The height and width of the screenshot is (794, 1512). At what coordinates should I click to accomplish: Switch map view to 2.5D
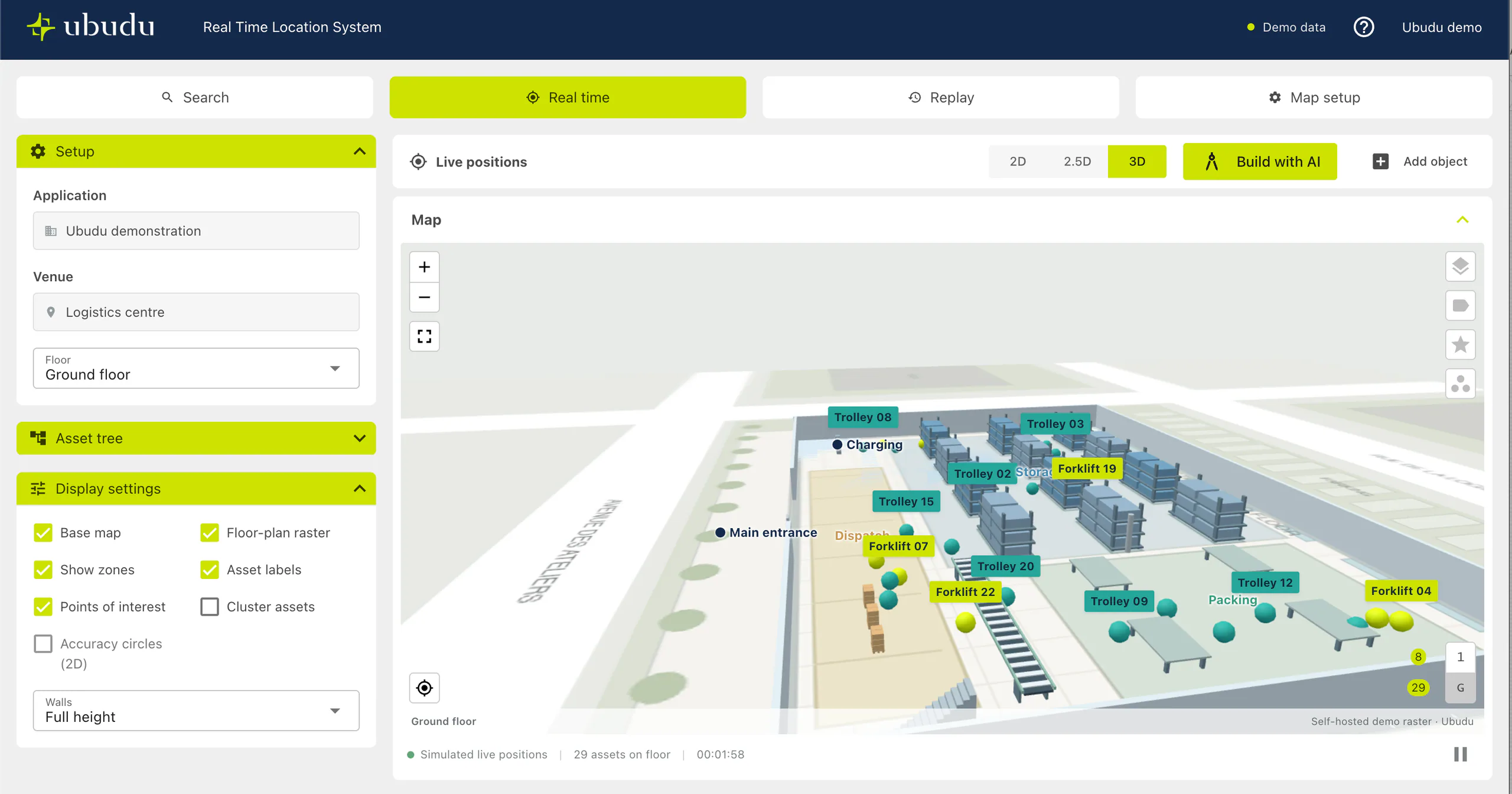tap(1077, 161)
